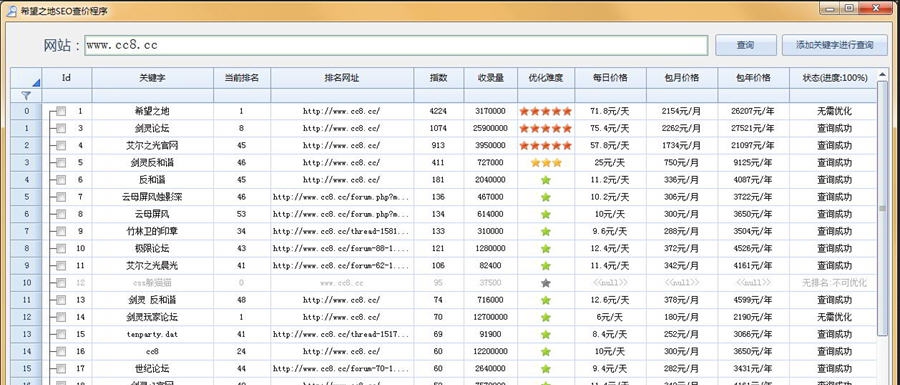Image resolution: width=900 pixels, height=385 pixels.
Task: Click green star in cc8 keyword row
Action: tap(546, 351)
